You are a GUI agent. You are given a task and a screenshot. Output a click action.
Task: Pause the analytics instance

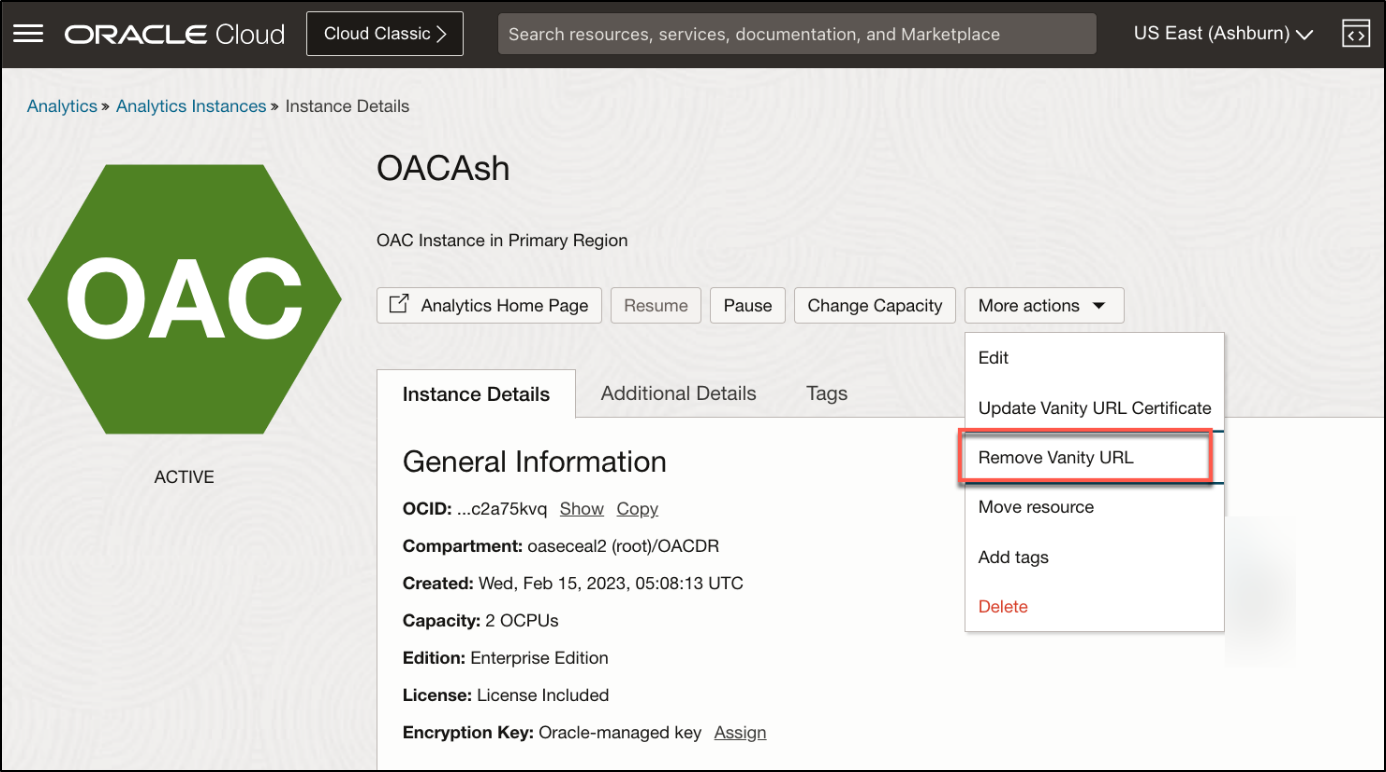747,306
